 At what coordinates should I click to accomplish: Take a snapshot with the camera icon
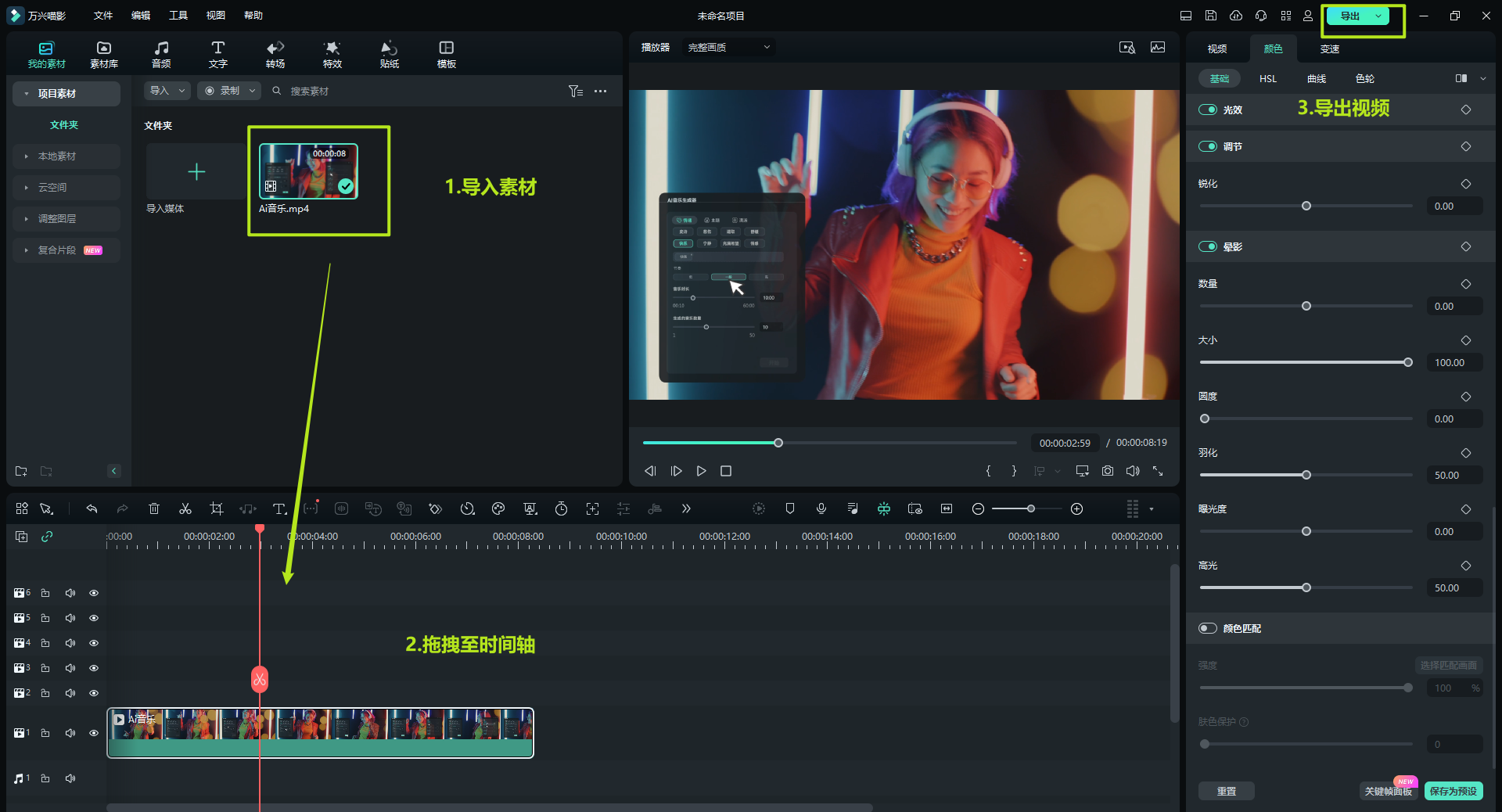1108,471
